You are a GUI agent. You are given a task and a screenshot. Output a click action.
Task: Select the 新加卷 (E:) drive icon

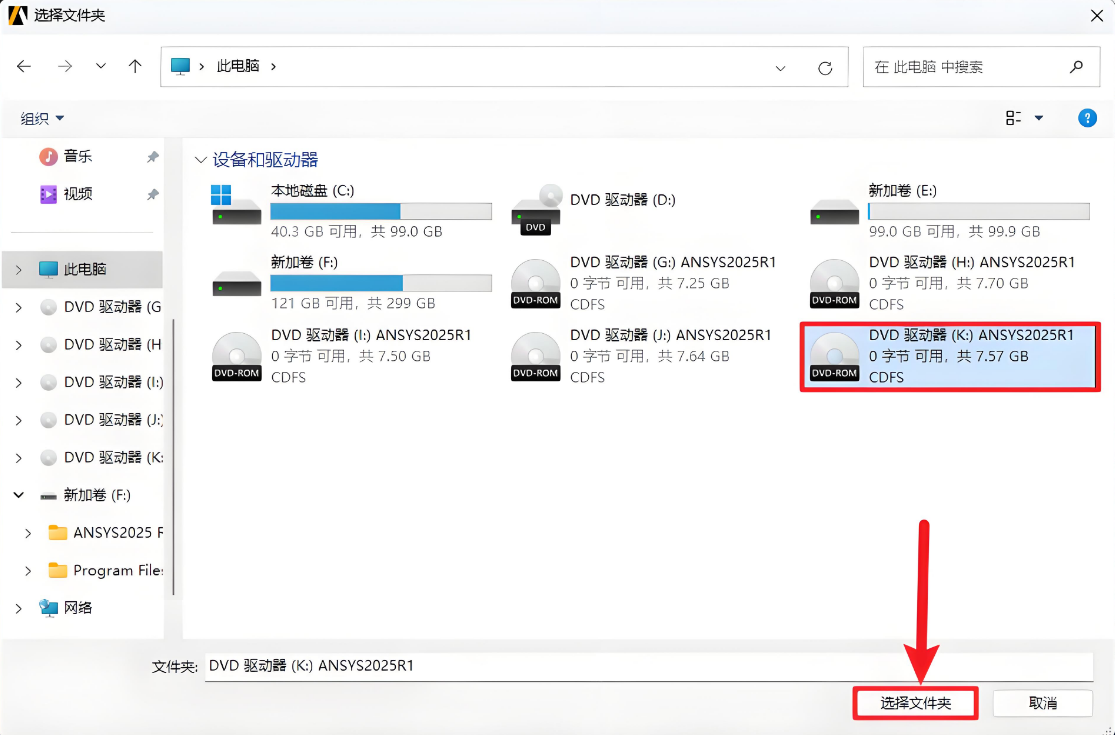[x=834, y=212]
